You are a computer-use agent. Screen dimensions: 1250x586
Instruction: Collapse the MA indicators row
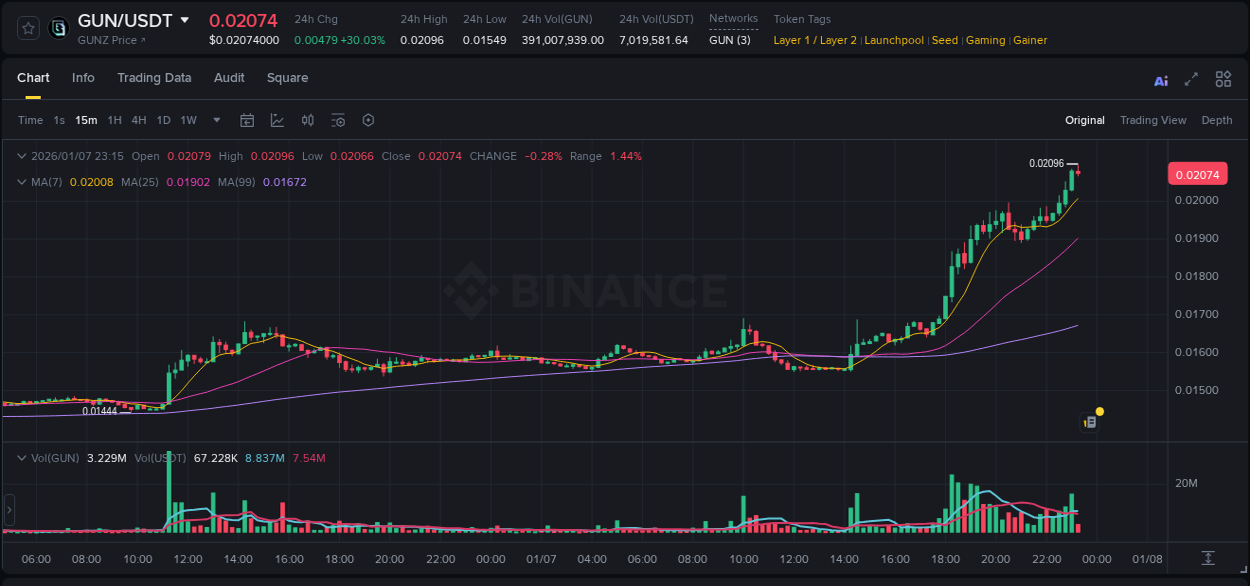[21, 182]
